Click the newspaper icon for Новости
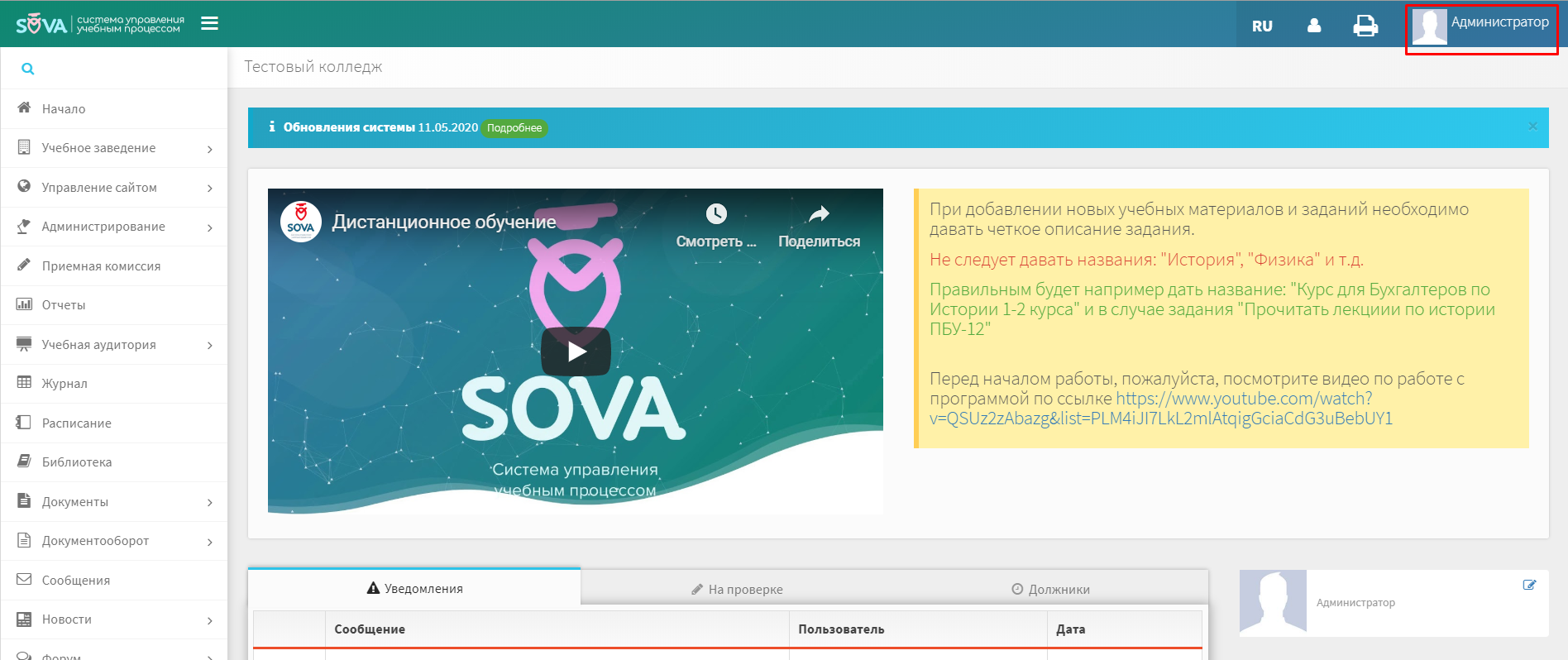The image size is (1568, 660). 24,619
